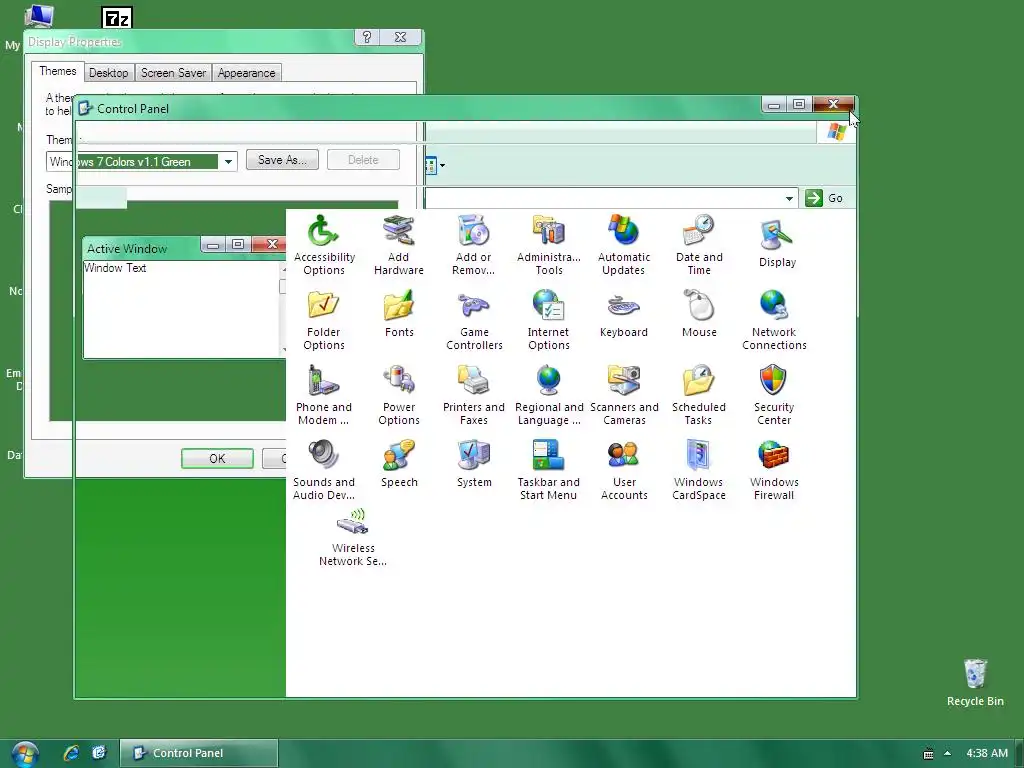Screen dimensions: 1024x768
Task: Click the Go button in address bar
Action: tap(825, 198)
